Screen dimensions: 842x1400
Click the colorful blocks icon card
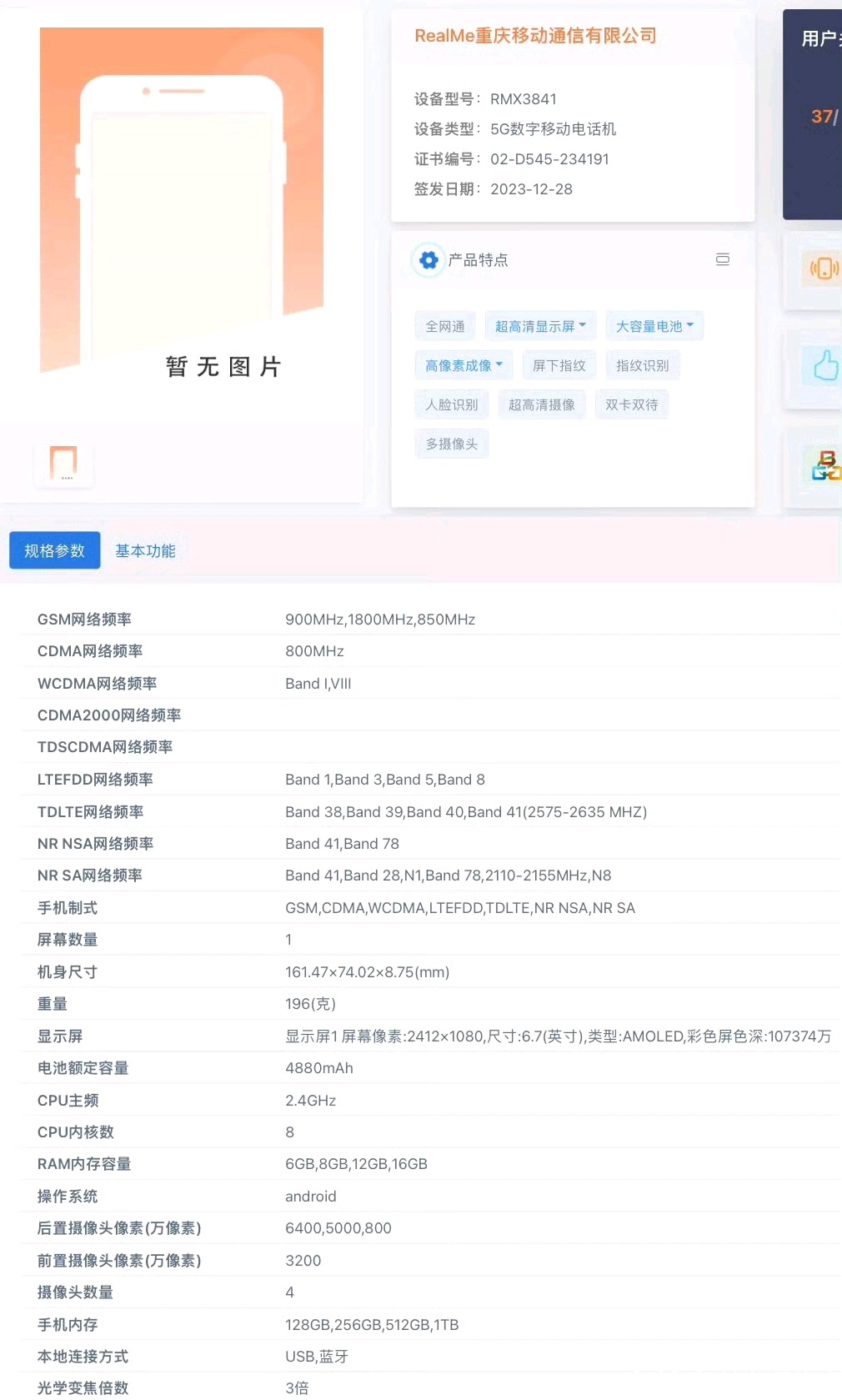click(x=825, y=466)
